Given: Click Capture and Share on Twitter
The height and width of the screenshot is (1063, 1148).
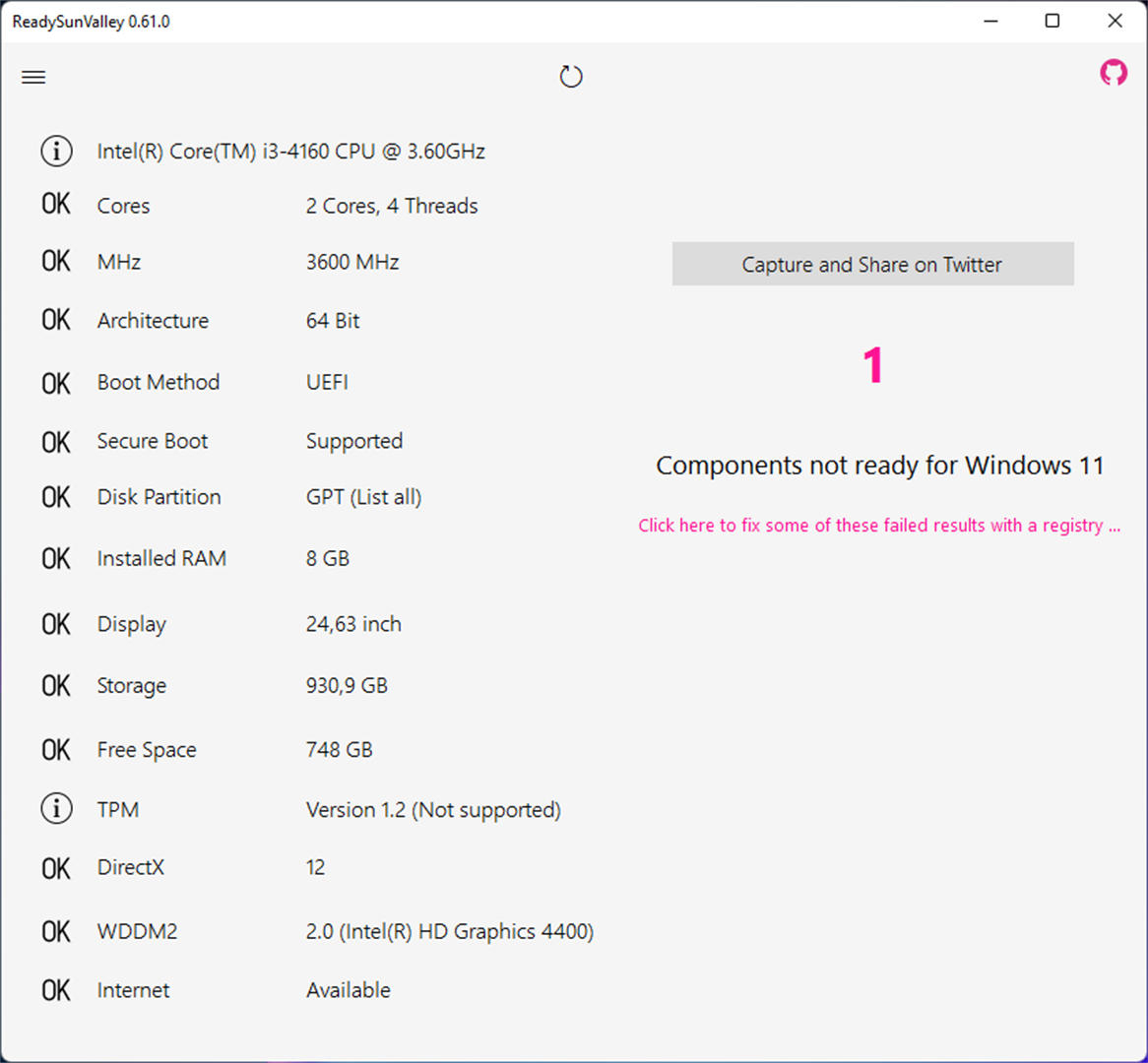Looking at the screenshot, I should [x=872, y=264].
